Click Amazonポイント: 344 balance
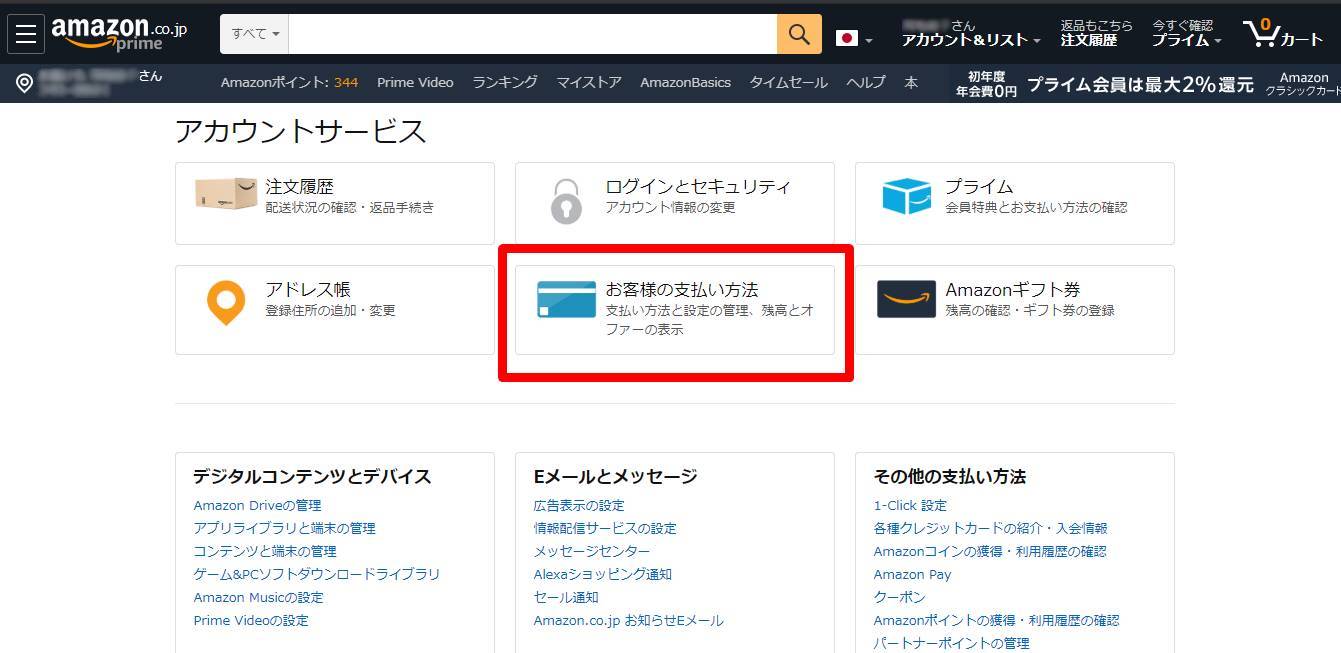Viewport: 1341px width, 653px height. (x=289, y=83)
